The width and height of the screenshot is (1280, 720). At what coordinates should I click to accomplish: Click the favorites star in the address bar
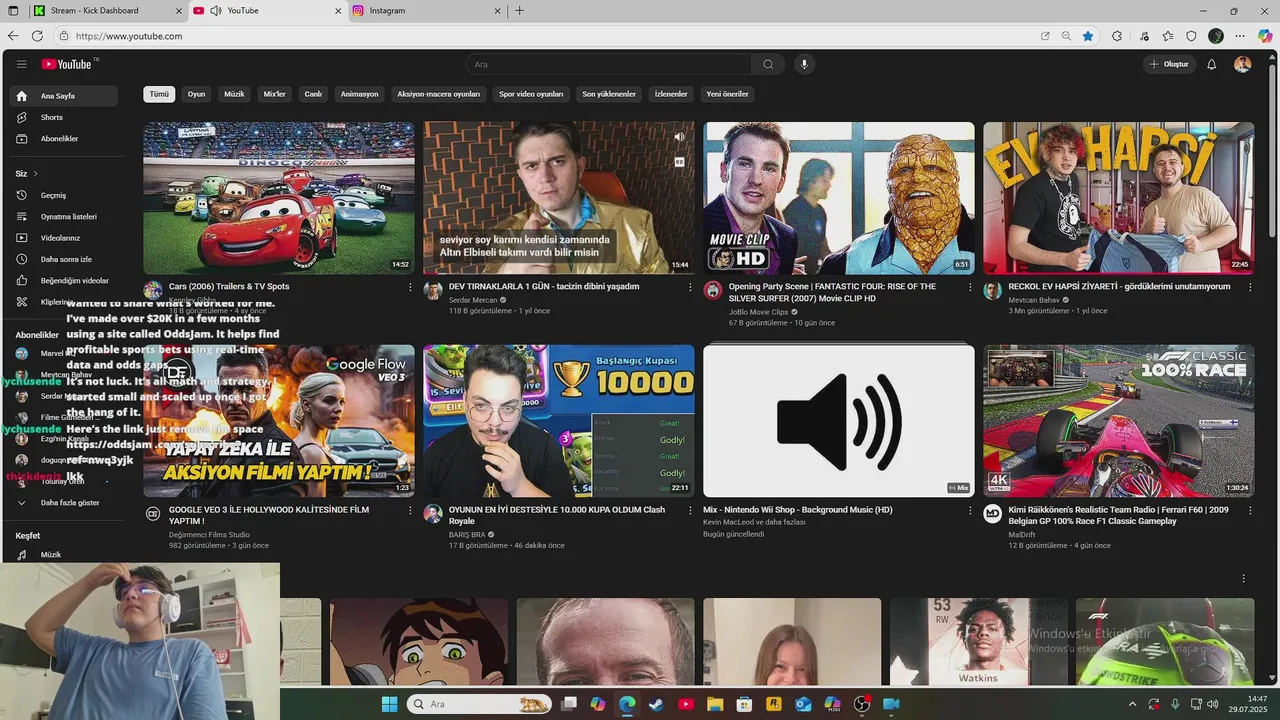pos(1088,36)
